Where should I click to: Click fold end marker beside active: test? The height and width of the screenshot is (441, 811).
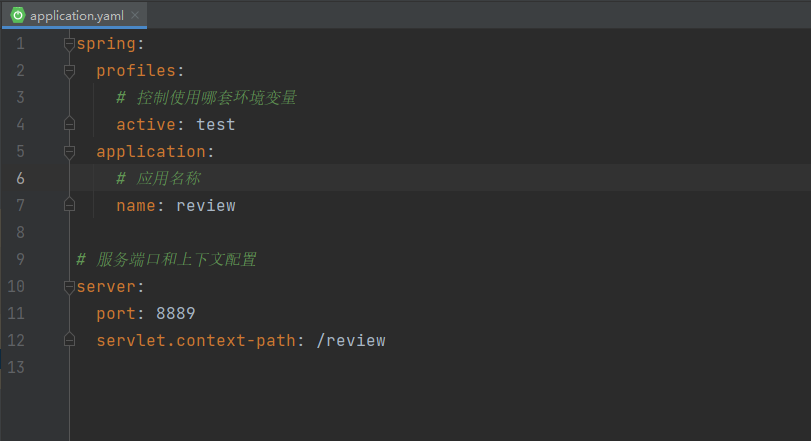pyautogui.click(x=69, y=125)
